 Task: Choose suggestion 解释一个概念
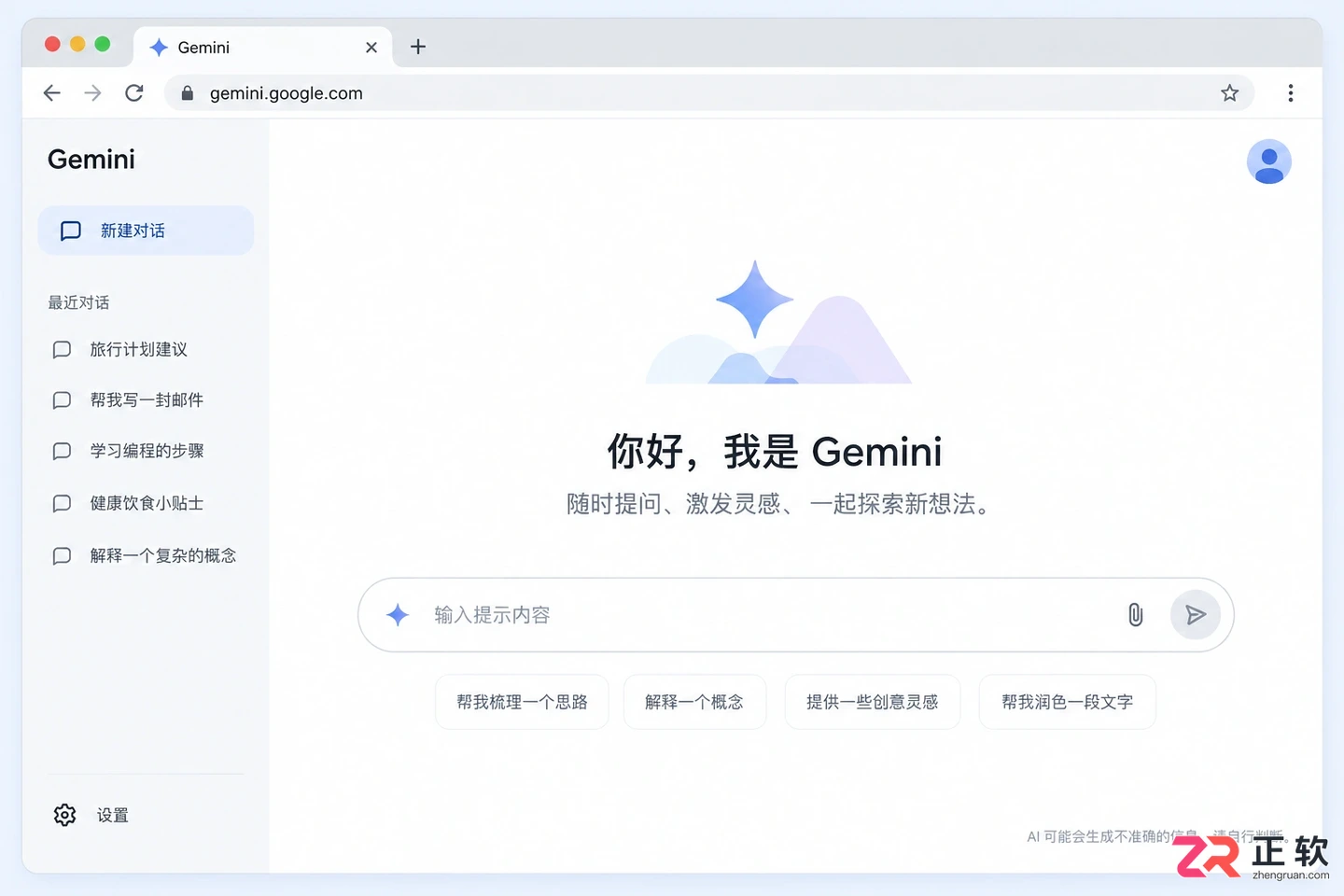pos(694,702)
